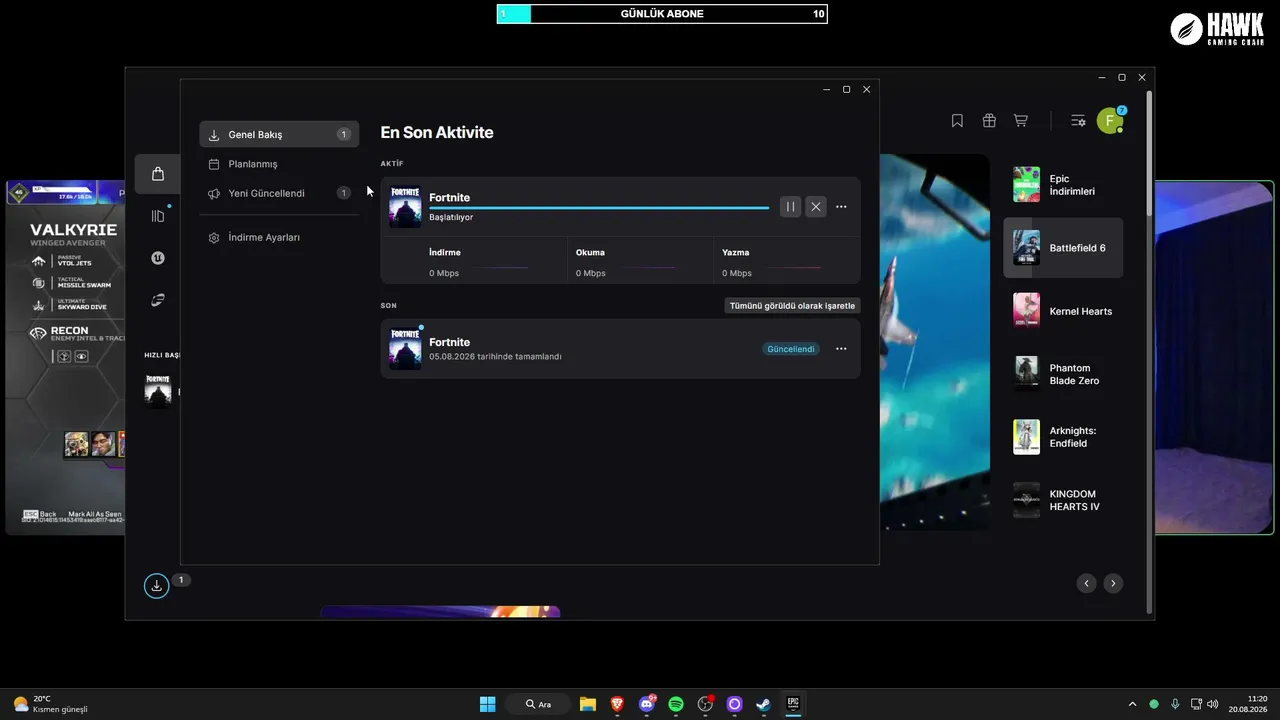Open Epic İndirimleri in store carousel list

[x=1063, y=185]
